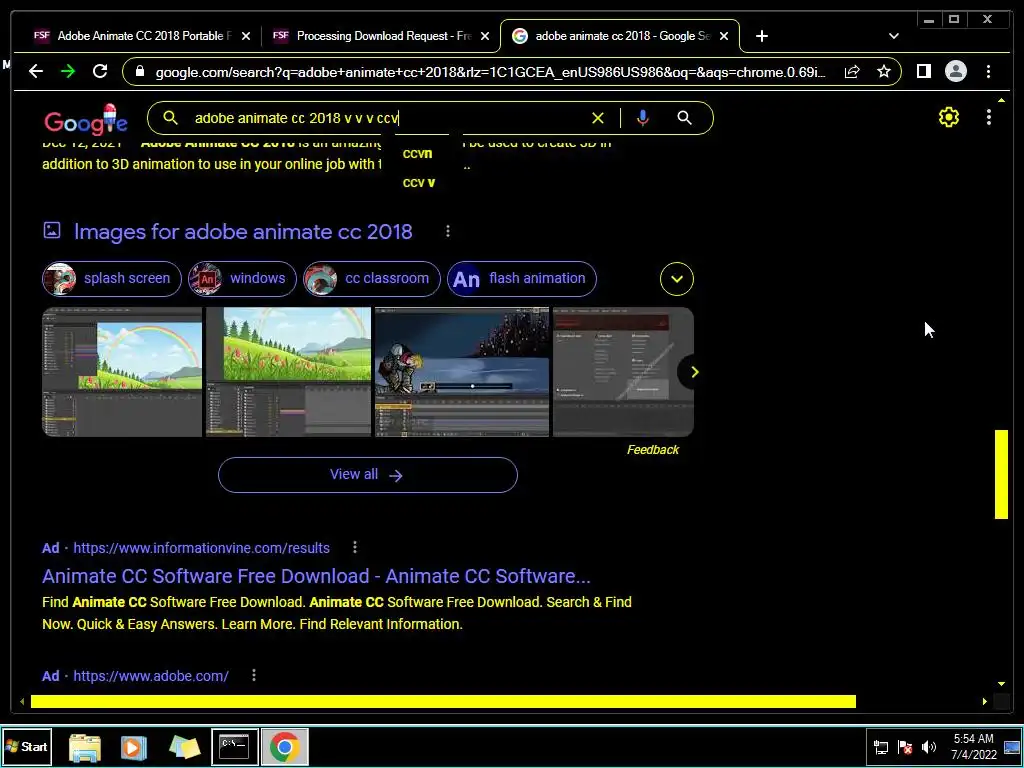The width and height of the screenshot is (1024, 768).
Task: Select the Chrome taskbar button
Action: pos(285,747)
